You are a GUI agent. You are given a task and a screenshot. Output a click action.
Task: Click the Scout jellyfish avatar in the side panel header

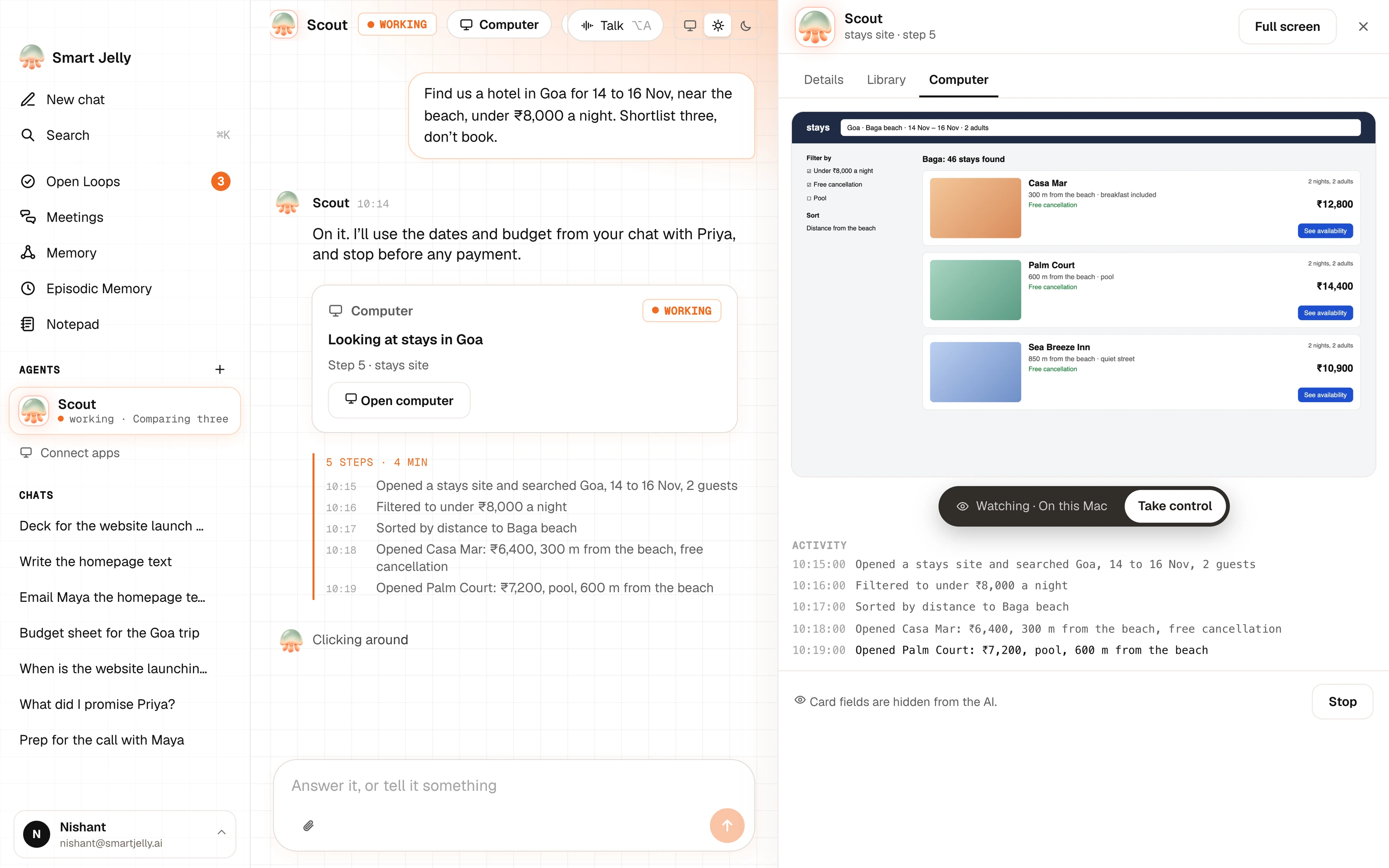pos(815,27)
